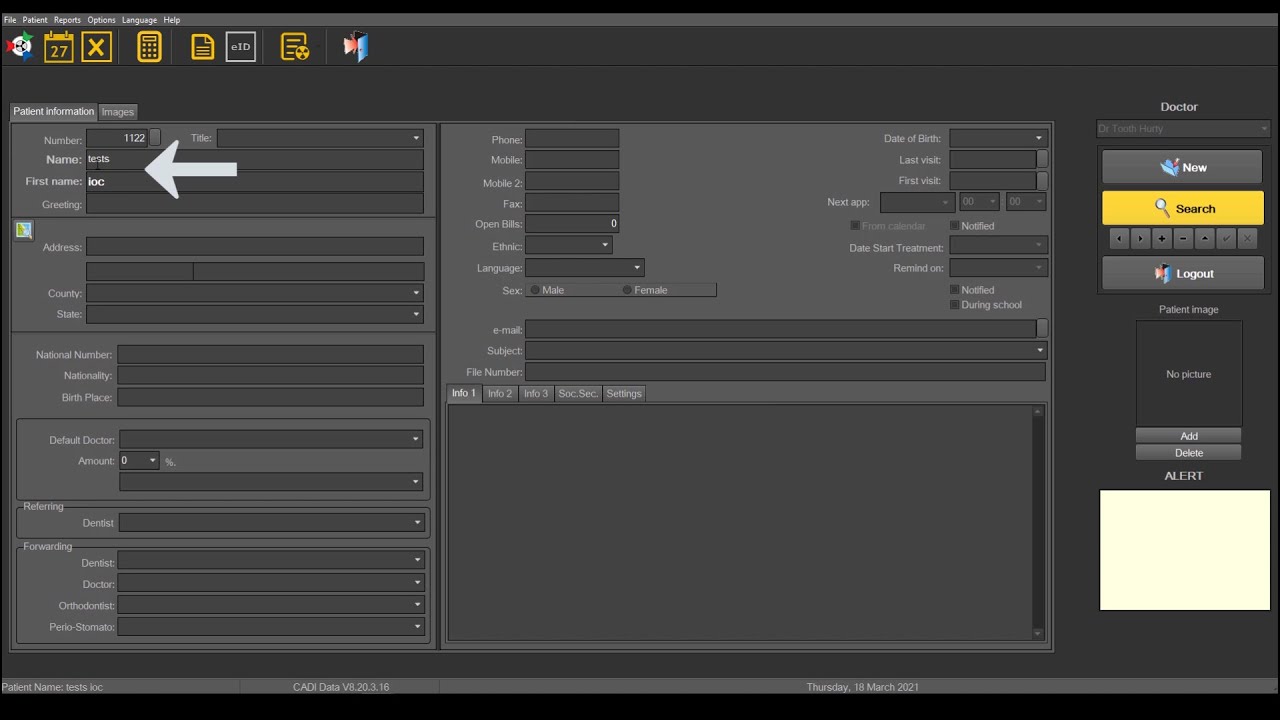This screenshot has width=1280, height=720.
Task: Expand the Subject dropdown
Action: [785, 350]
